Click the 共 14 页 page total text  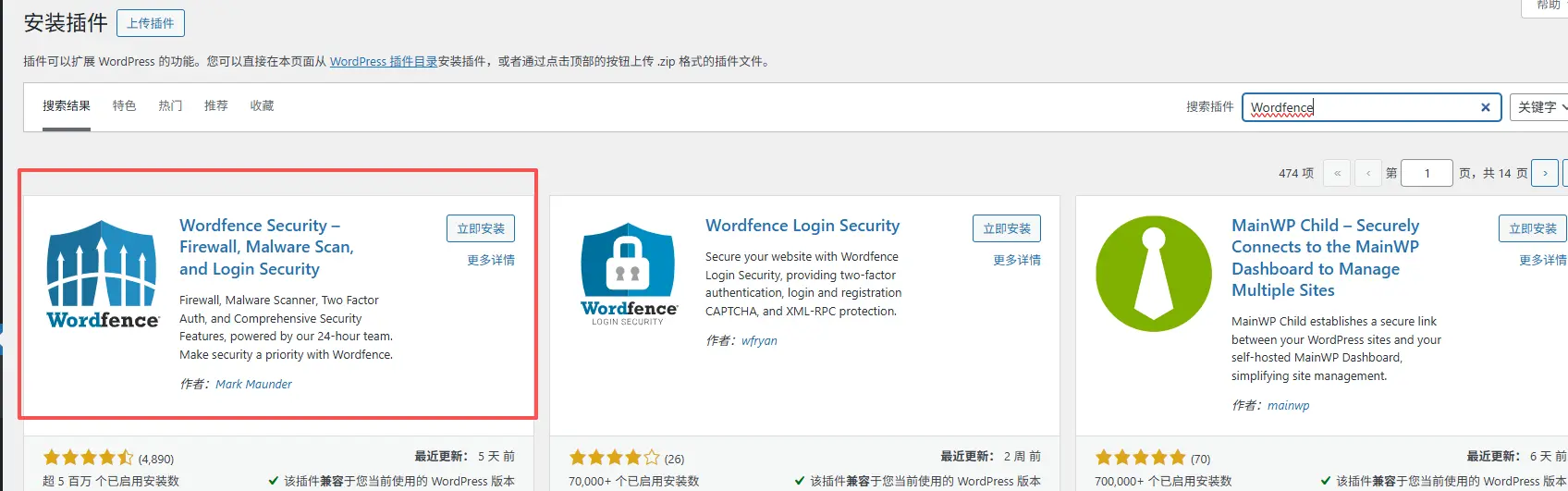point(1505,174)
